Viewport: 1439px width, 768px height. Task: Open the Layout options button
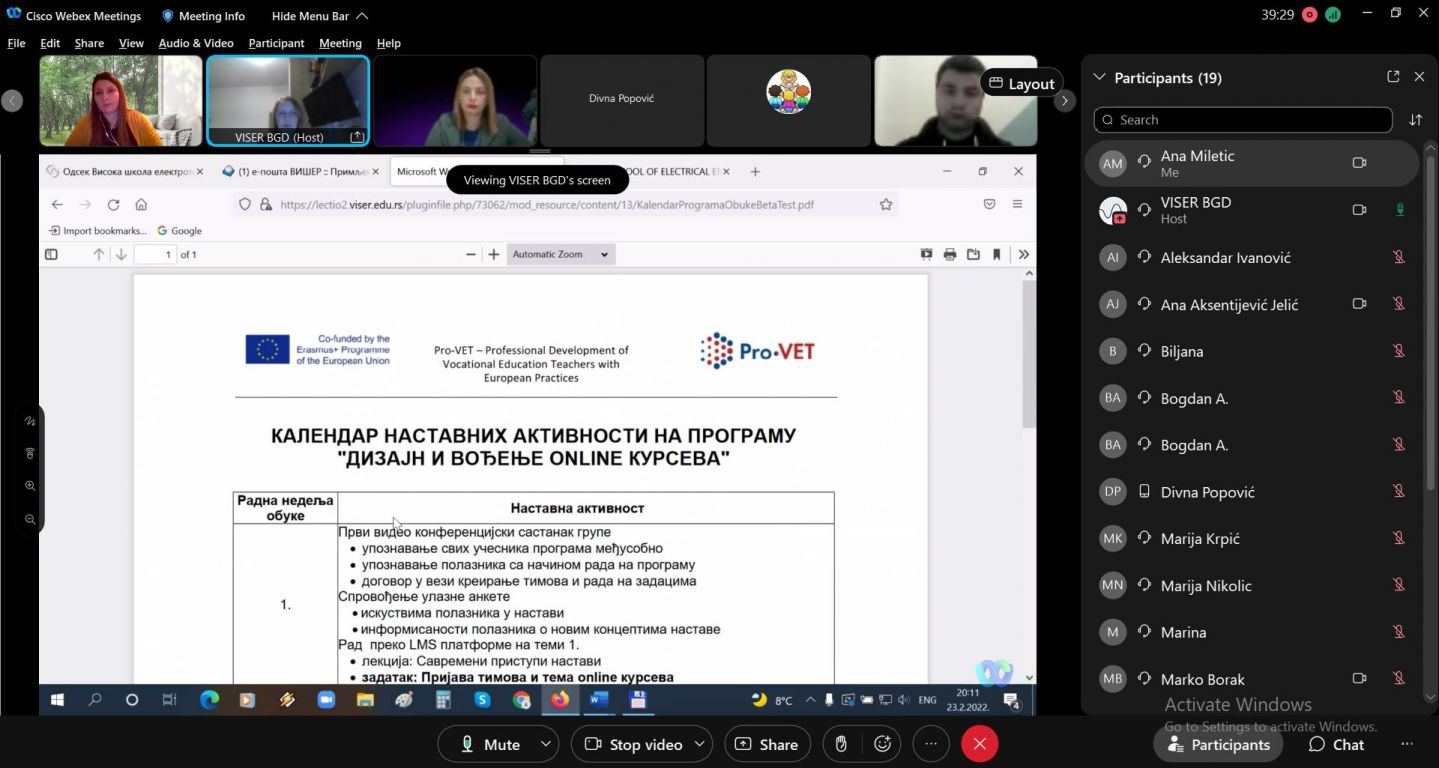coord(1021,83)
